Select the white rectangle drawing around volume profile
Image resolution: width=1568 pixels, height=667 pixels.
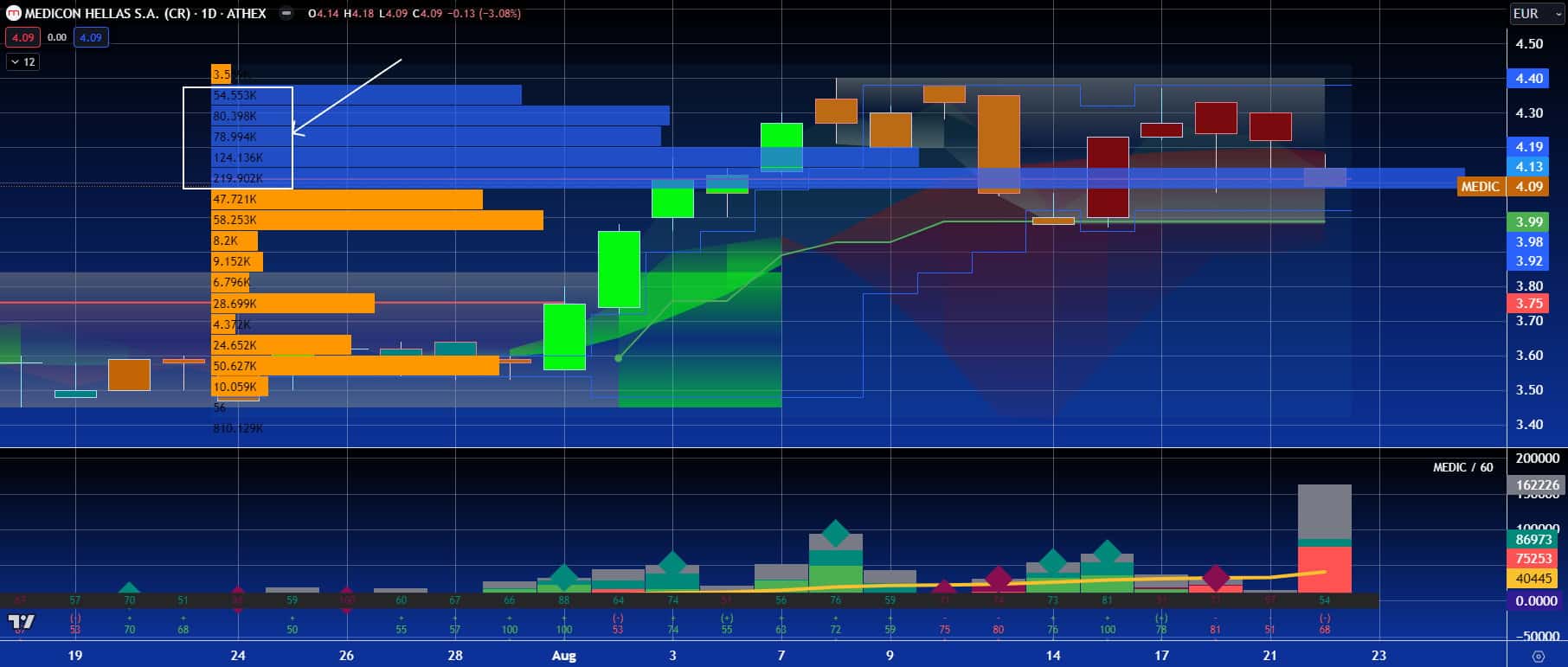click(184, 138)
